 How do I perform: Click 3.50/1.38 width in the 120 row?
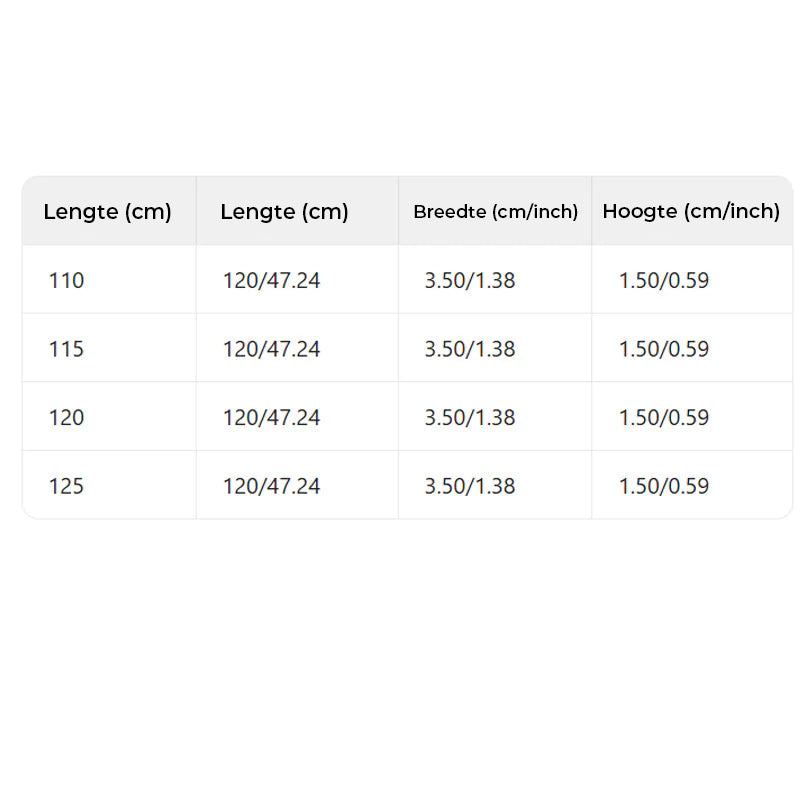pyautogui.click(x=470, y=417)
